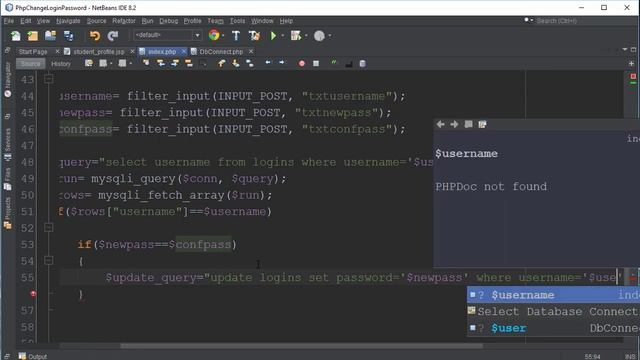Click the Save All toolbar icon
The image size is (640, 360).
tap(68, 36)
